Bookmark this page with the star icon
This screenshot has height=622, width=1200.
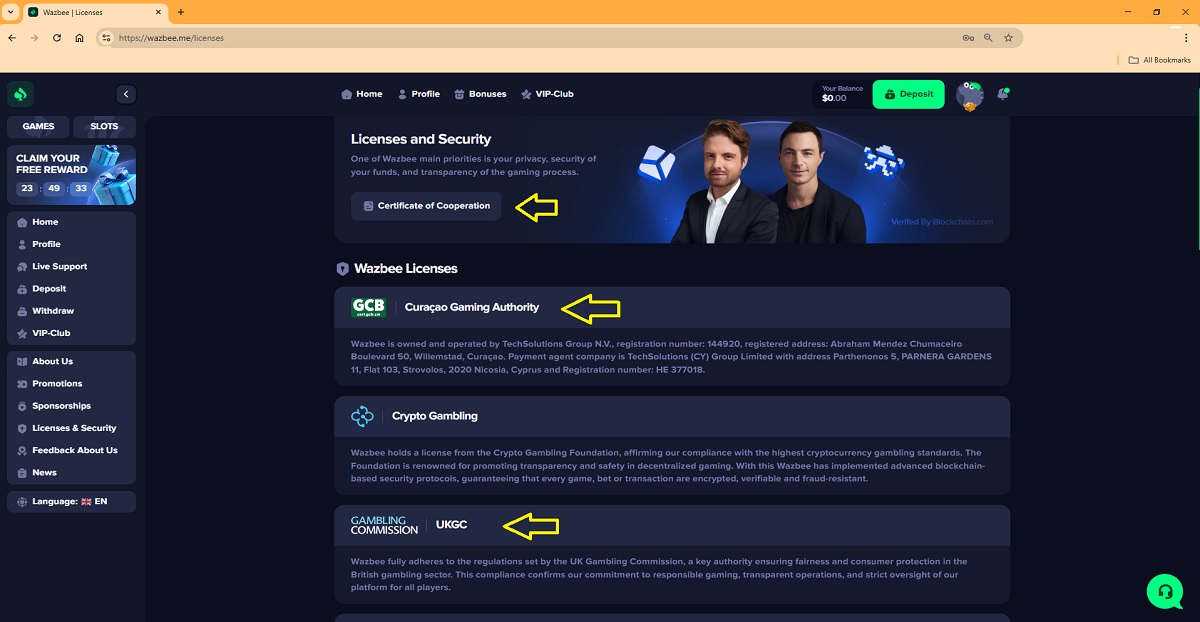click(1008, 38)
